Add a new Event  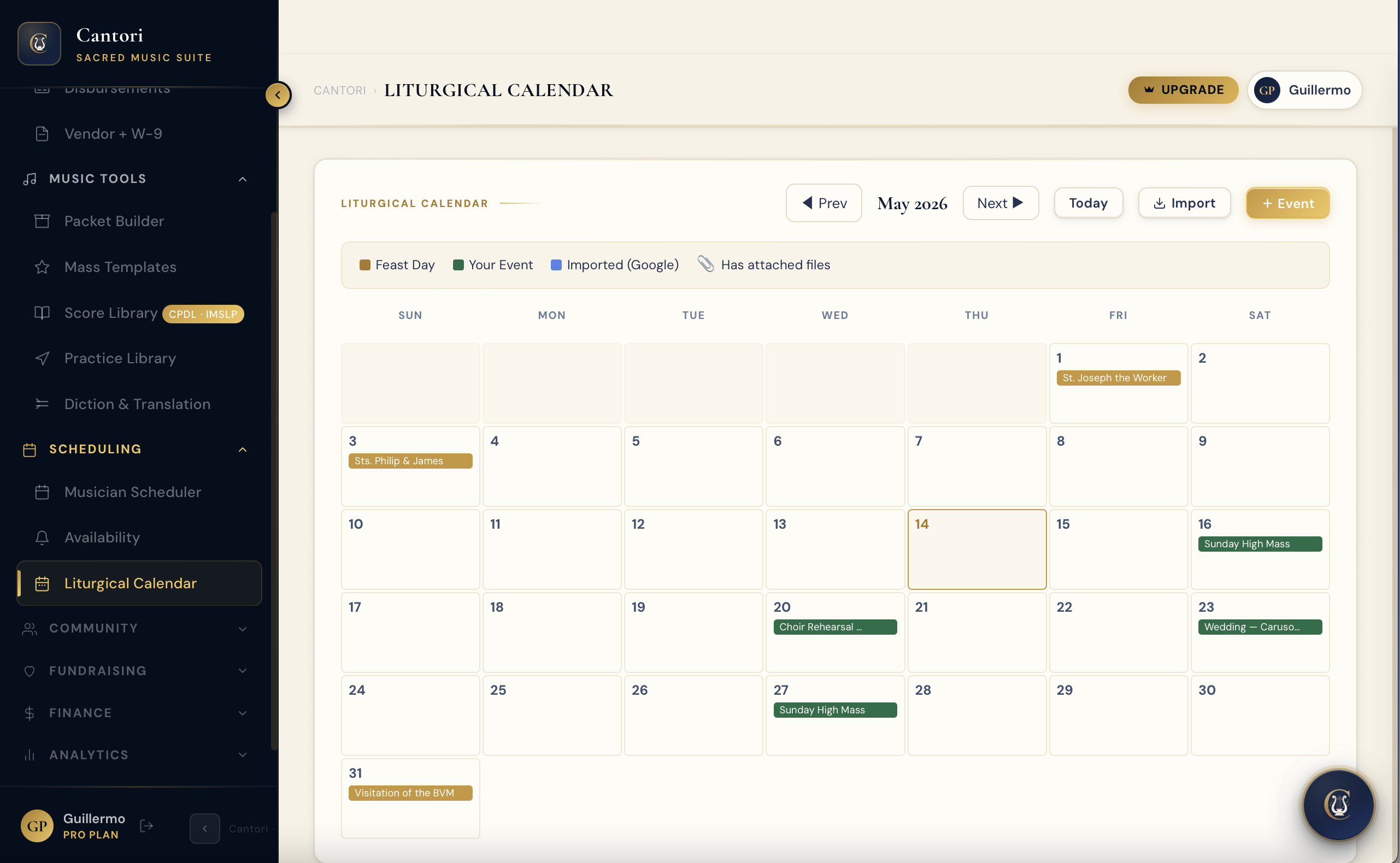click(x=1287, y=203)
